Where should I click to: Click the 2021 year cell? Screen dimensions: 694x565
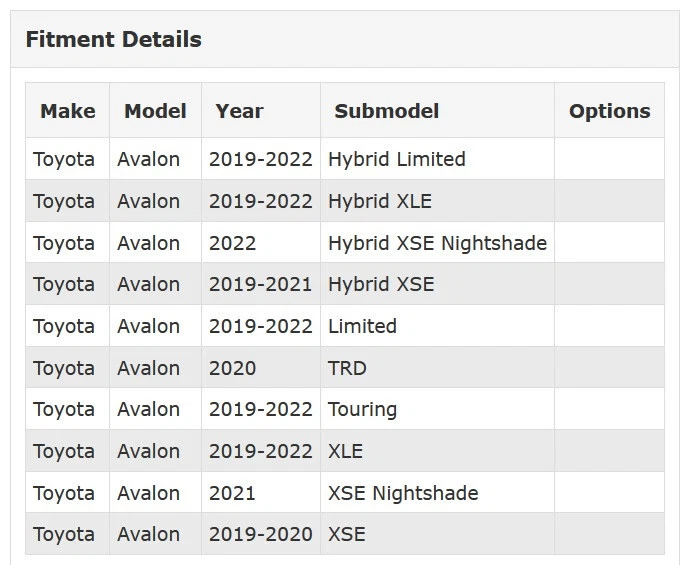click(x=232, y=493)
